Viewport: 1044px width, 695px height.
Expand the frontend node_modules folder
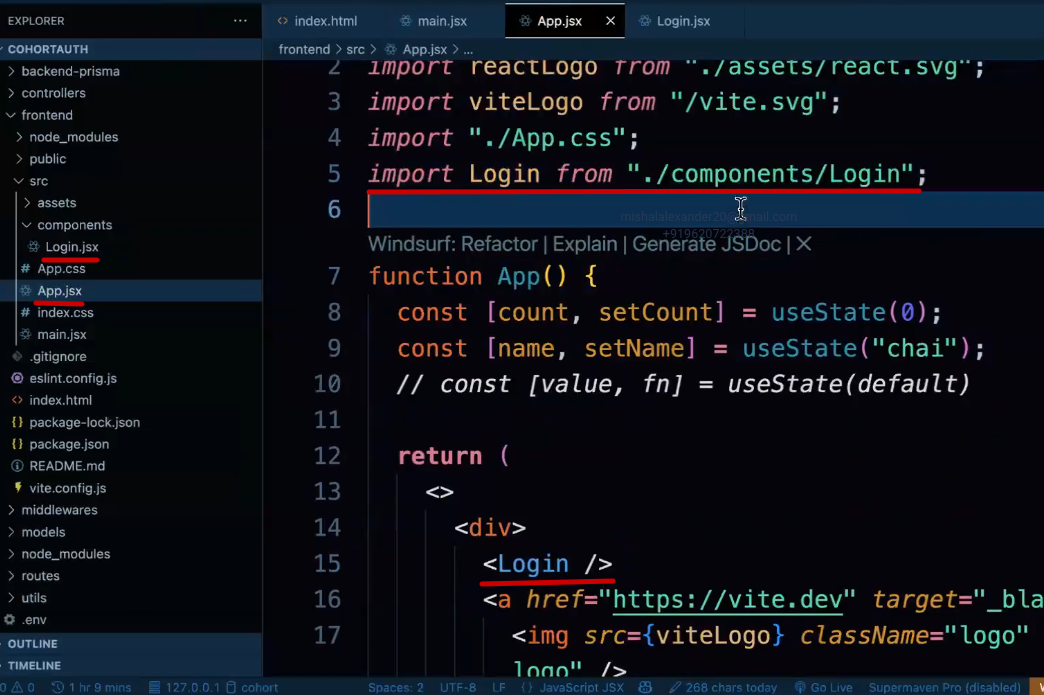(x=73, y=137)
